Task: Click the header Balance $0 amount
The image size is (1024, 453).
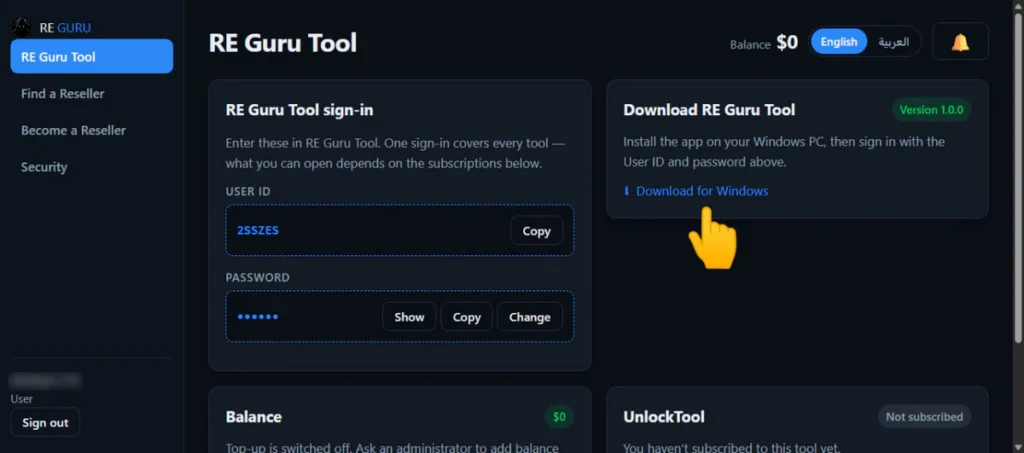Action: coord(787,43)
